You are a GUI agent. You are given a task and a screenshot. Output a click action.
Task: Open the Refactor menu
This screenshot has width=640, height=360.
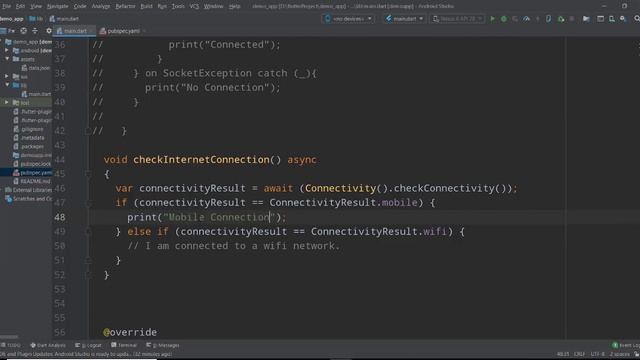[125, 6]
